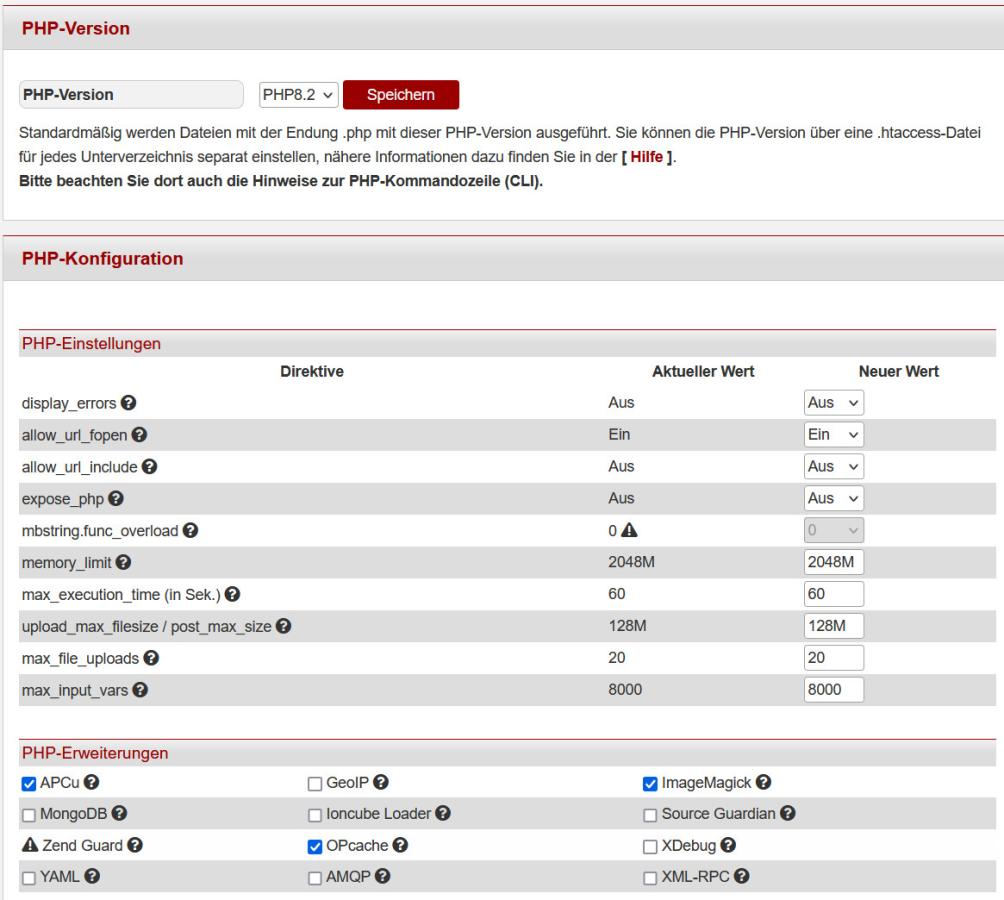Expand allow_url_fopen new value dropdown
Viewport: 1004px width, 900px height.
coord(833,435)
